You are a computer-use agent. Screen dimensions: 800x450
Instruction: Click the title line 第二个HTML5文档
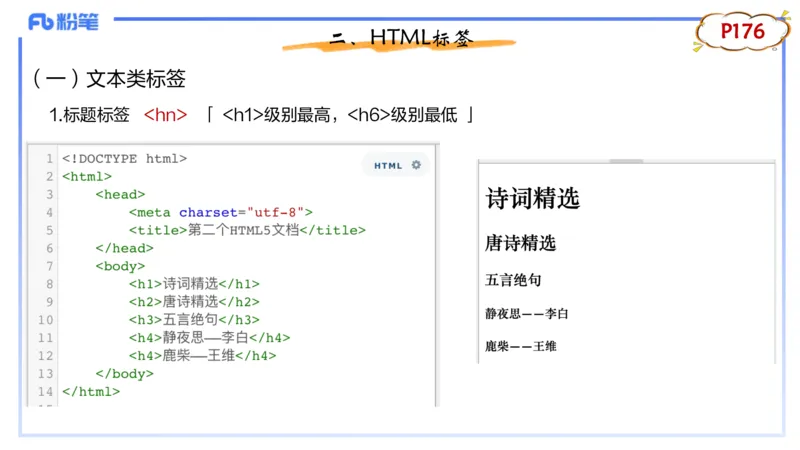[x=247, y=230]
